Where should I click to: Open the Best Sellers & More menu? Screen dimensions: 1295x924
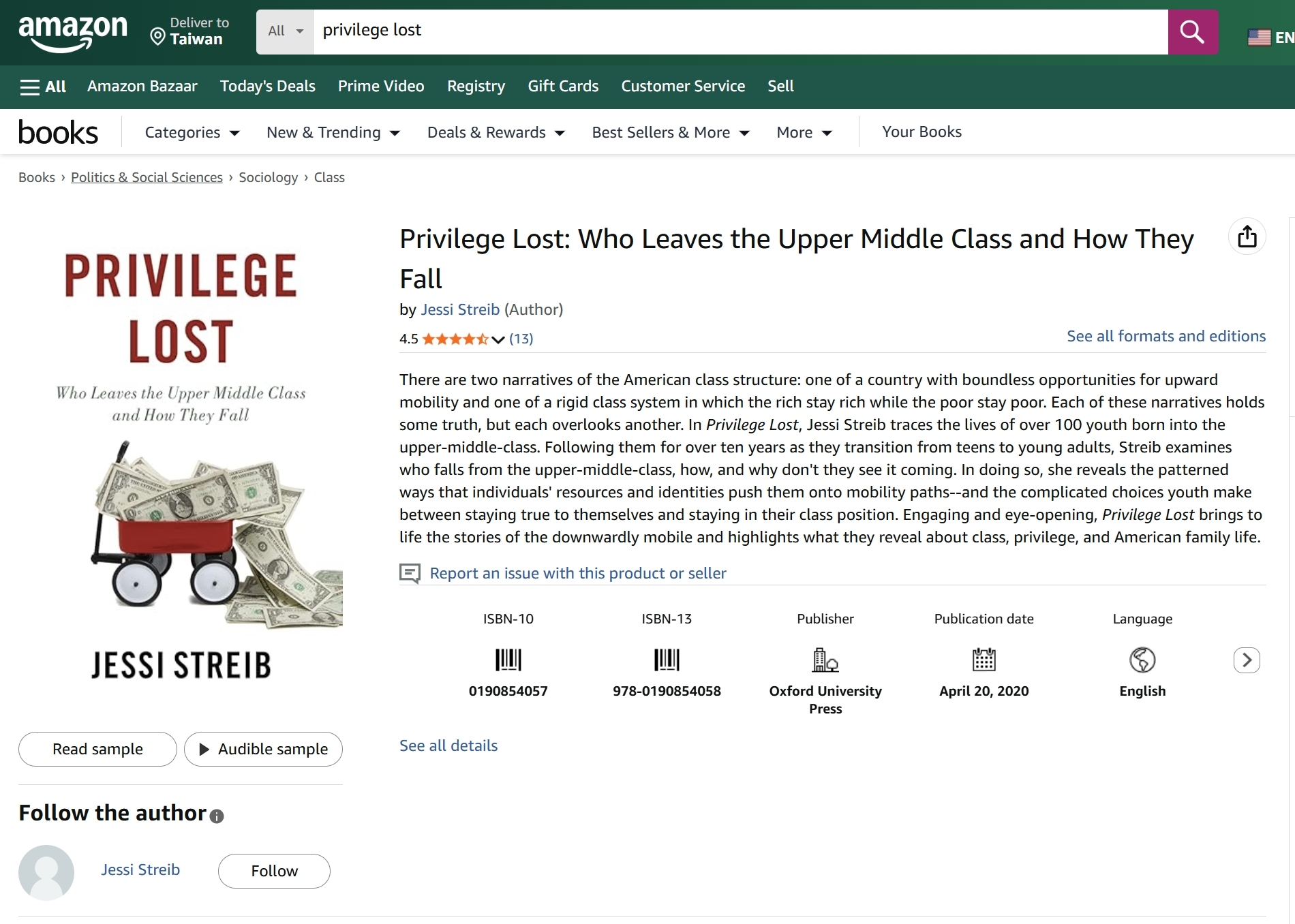[x=670, y=132]
